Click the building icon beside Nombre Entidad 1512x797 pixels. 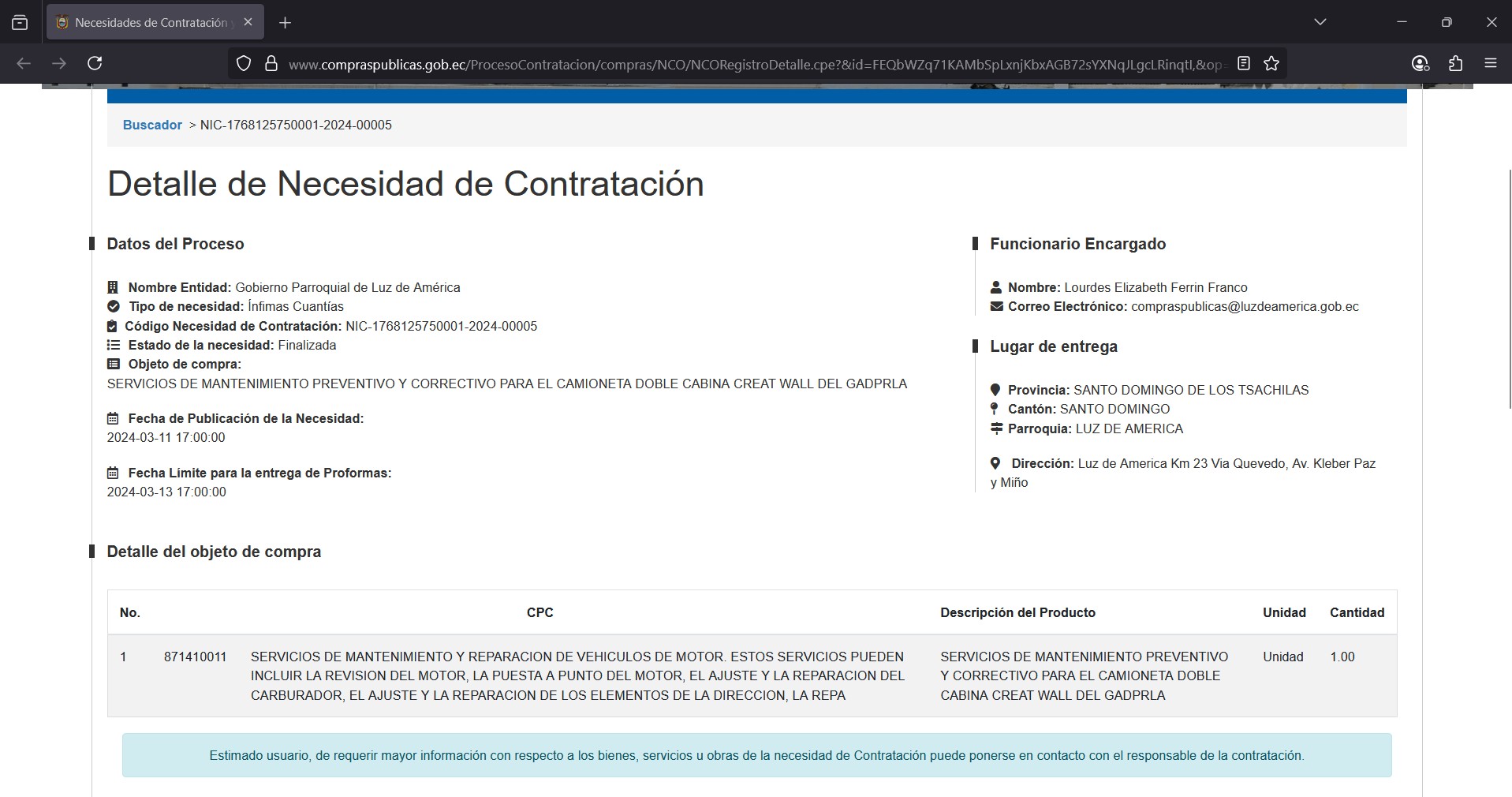[x=113, y=287]
